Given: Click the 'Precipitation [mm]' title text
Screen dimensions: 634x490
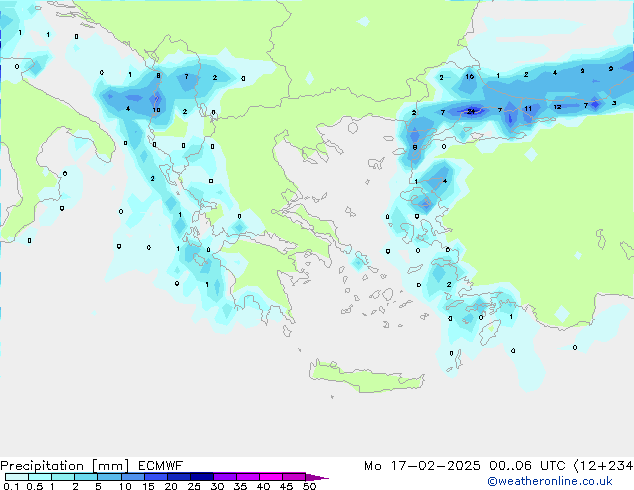Looking at the screenshot, I should click(65, 466).
